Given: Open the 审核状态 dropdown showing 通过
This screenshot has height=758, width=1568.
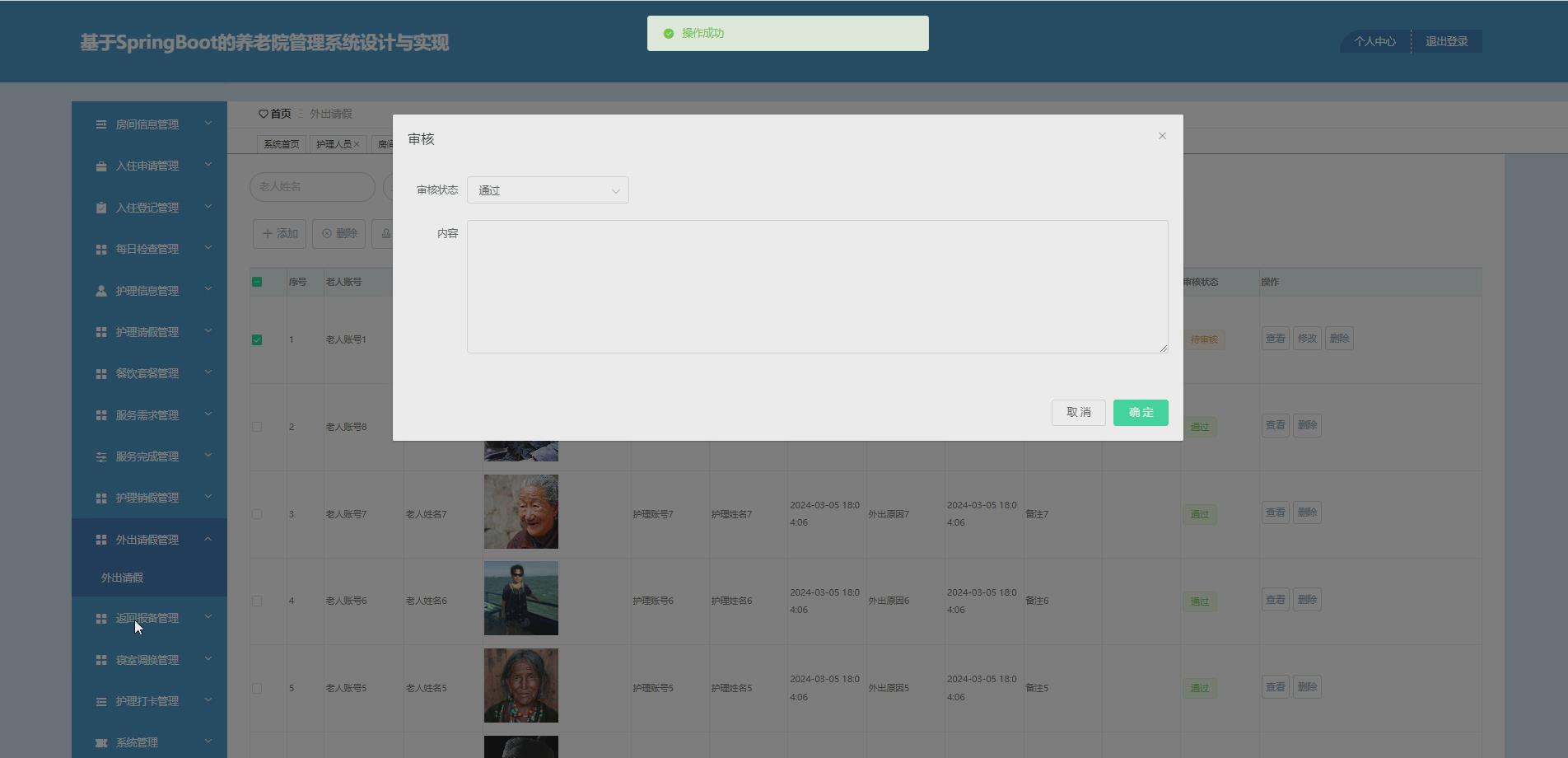Looking at the screenshot, I should [x=548, y=190].
